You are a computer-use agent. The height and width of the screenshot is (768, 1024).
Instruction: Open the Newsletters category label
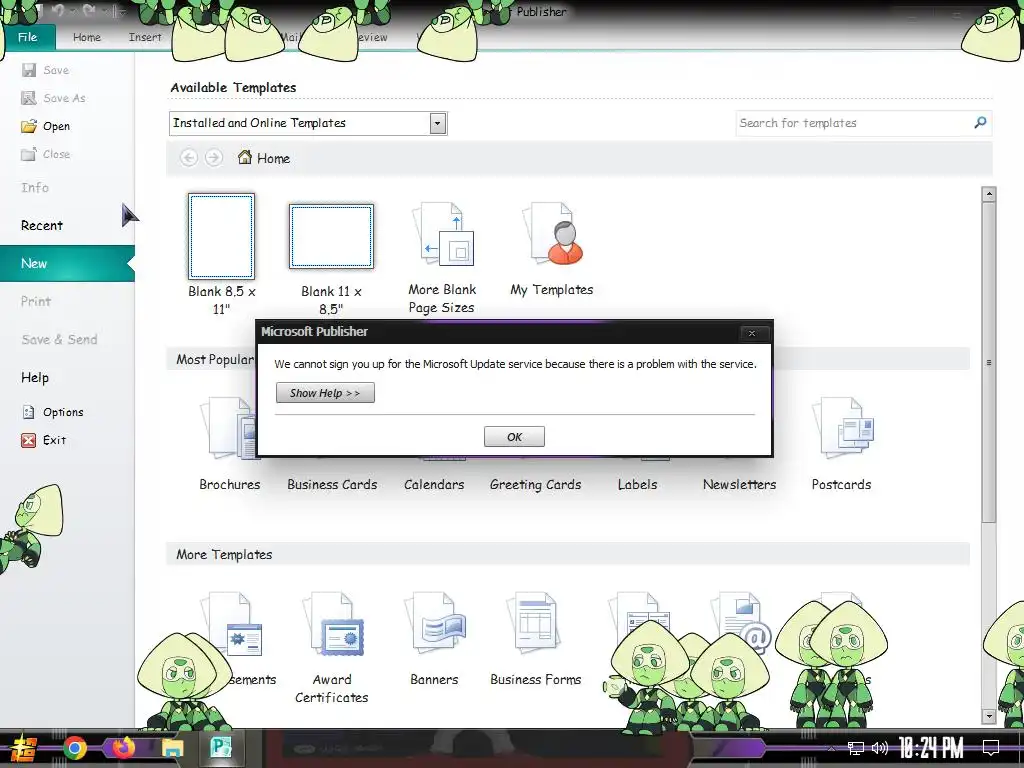tap(739, 485)
